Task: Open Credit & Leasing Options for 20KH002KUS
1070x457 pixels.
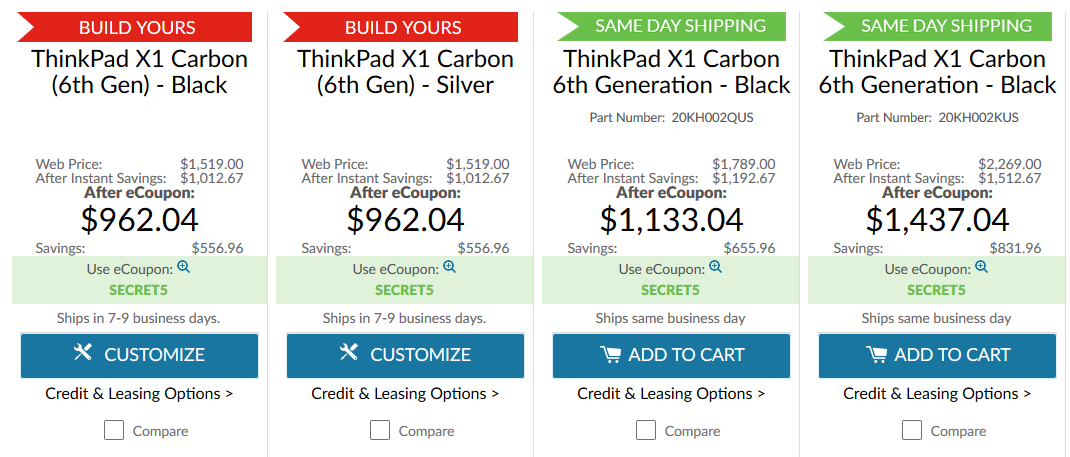Action: pos(938,394)
